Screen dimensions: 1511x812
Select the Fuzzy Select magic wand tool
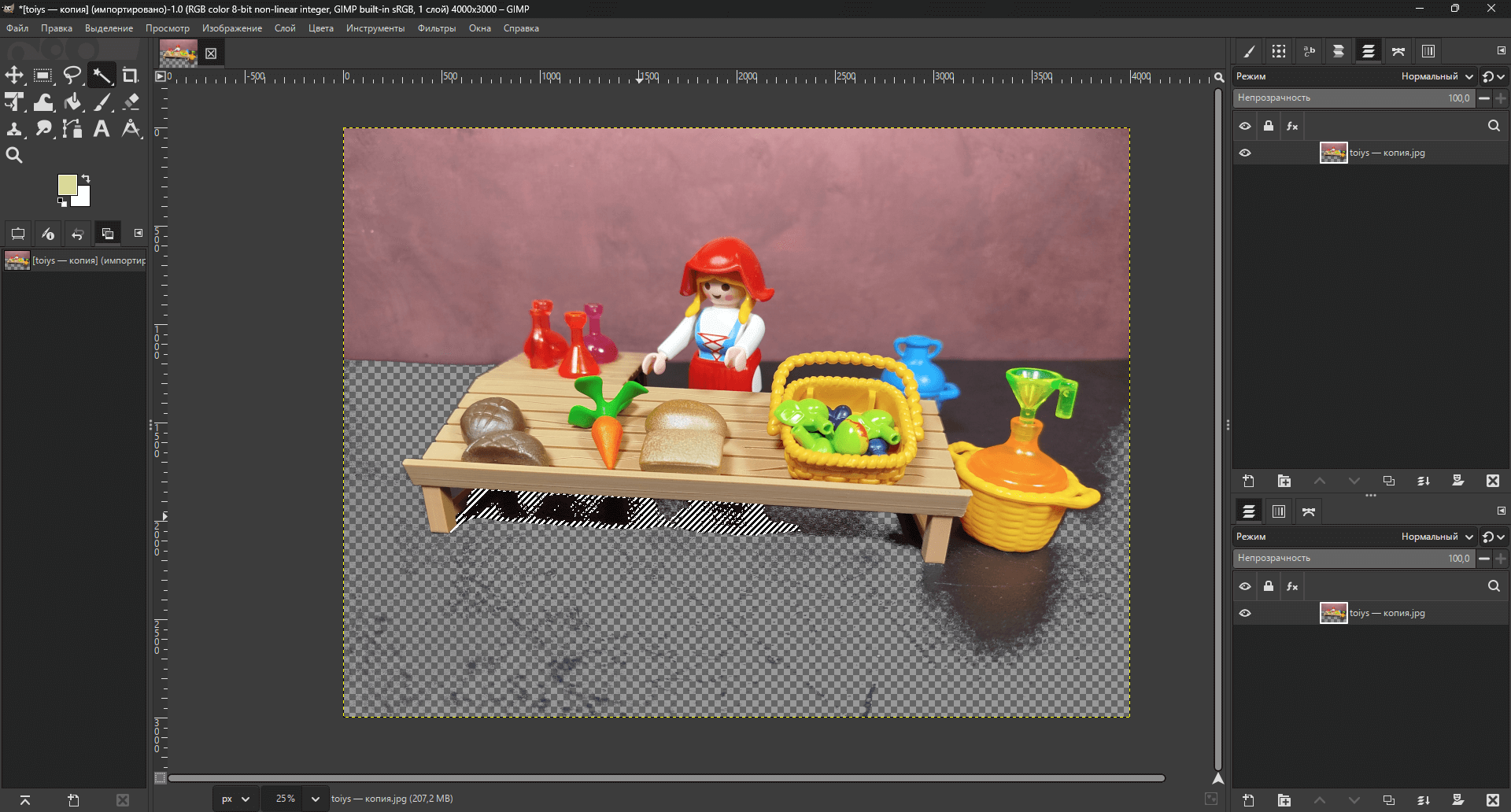coord(102,76)
